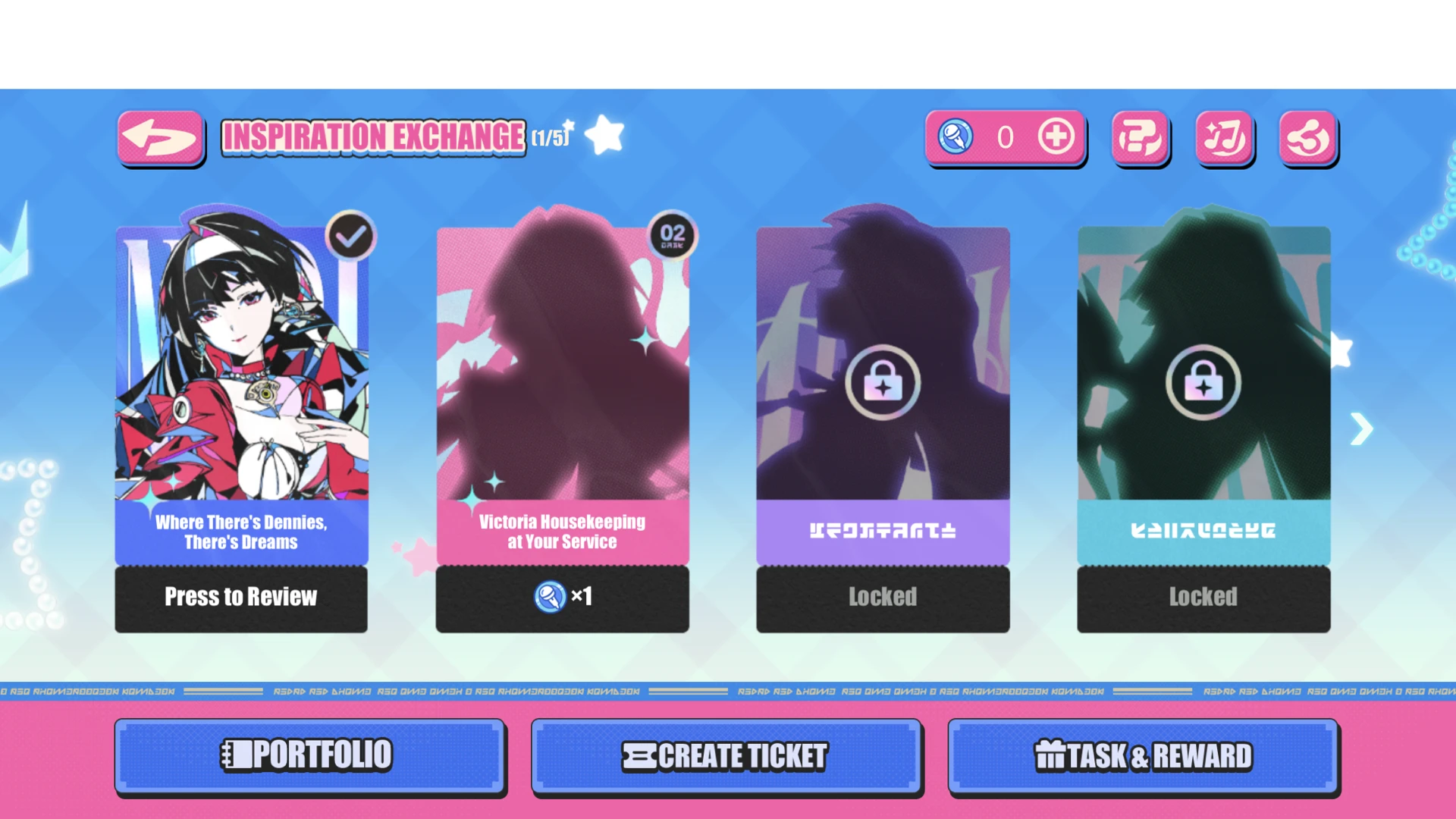Viewport: 1456px width, 819px height.
Task: Open the chat bubbles icon in top bar
Action: [1140, 138]
